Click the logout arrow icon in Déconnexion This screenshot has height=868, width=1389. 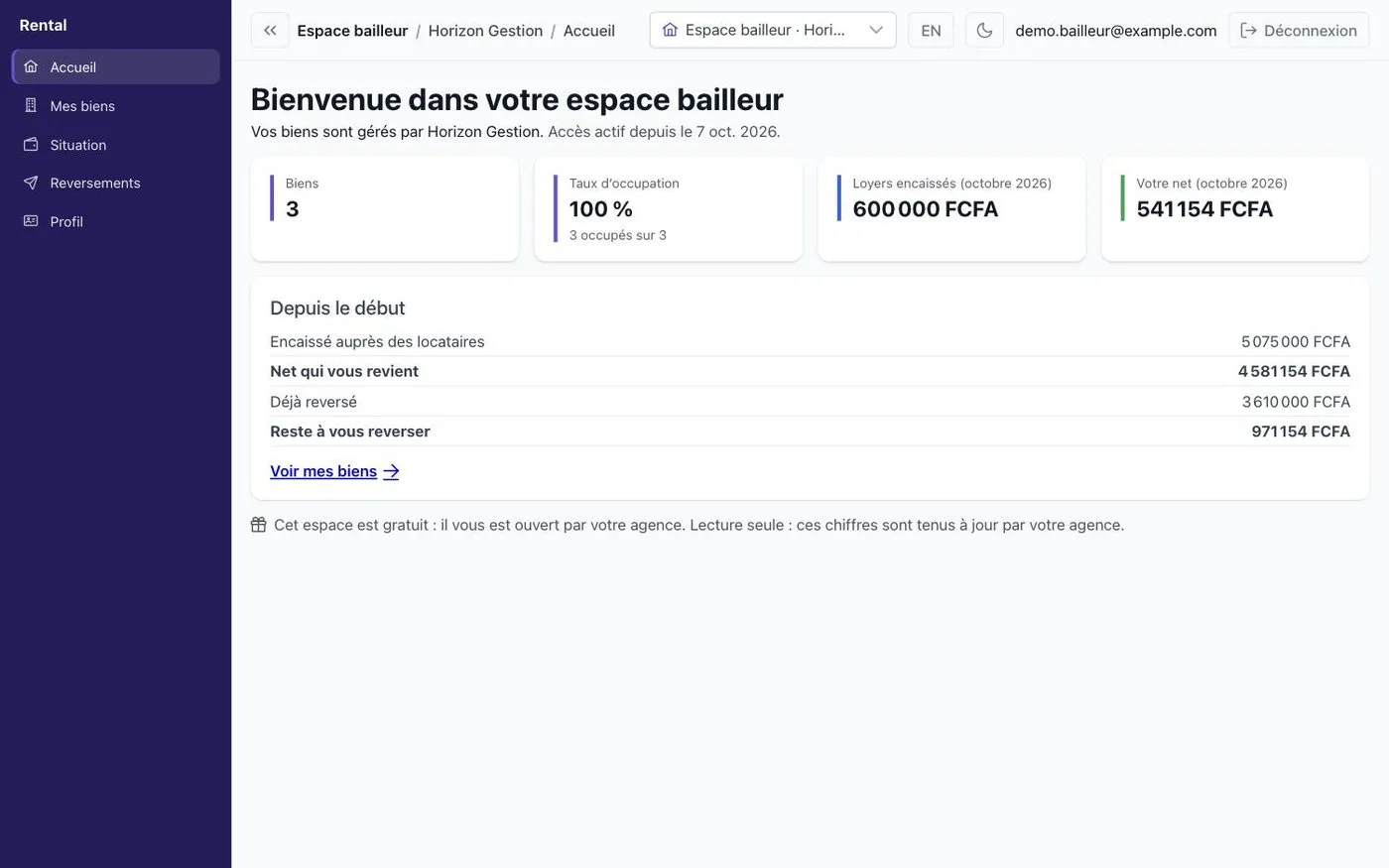point(1249,31)
